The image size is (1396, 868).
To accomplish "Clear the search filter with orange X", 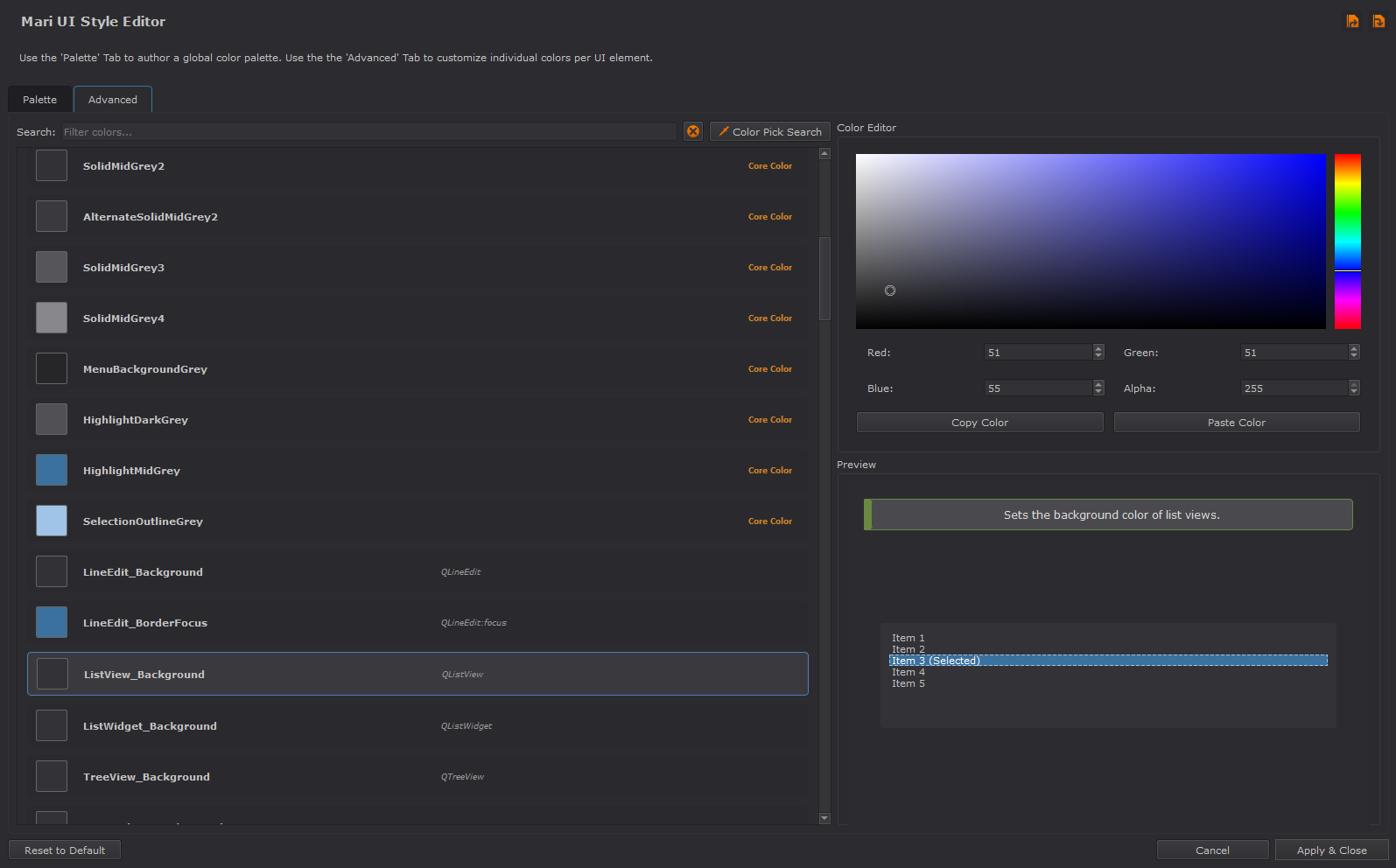I will pyautogui.click(x=693, y=131).
